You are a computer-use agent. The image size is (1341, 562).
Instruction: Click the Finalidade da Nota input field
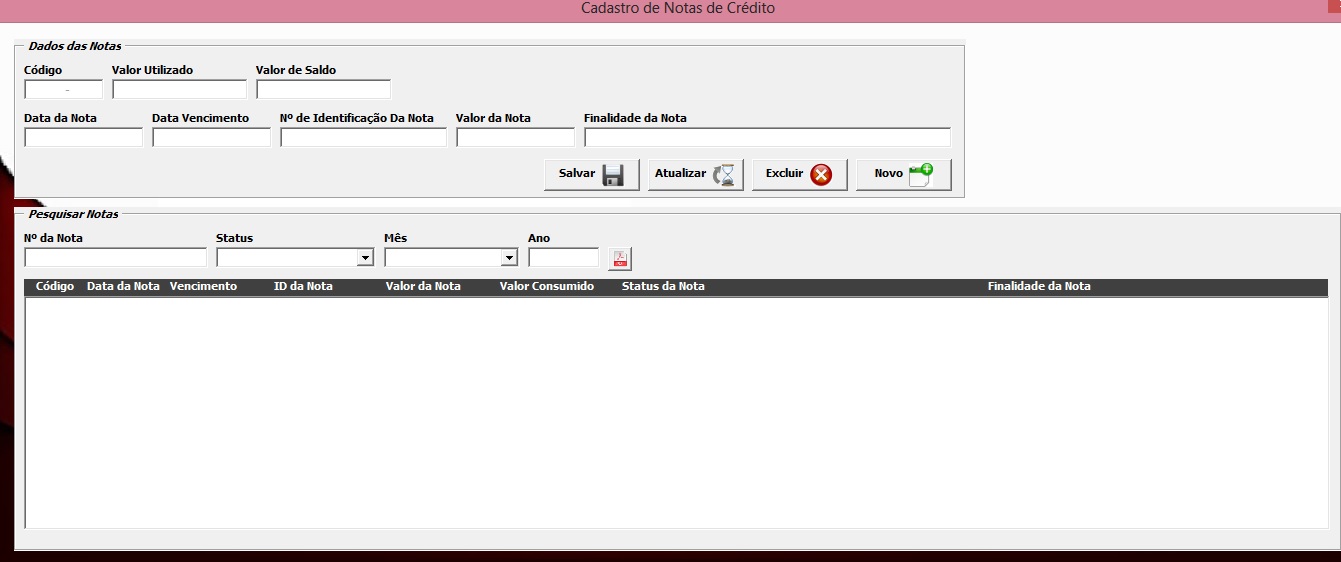tap(767, 137)
